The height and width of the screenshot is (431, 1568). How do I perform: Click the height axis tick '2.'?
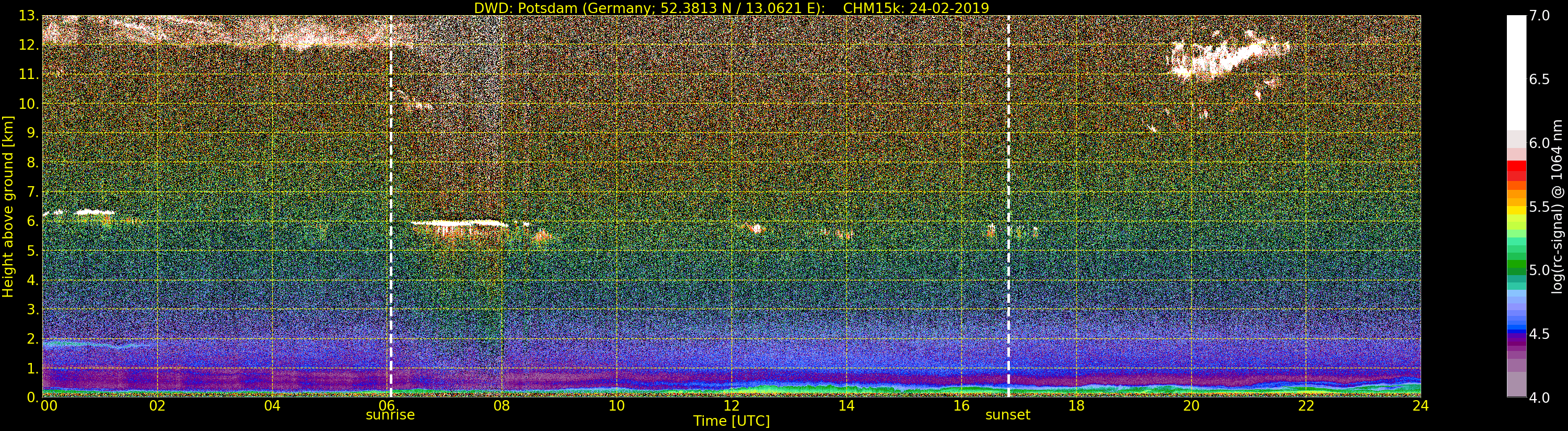tap(33, 338)
